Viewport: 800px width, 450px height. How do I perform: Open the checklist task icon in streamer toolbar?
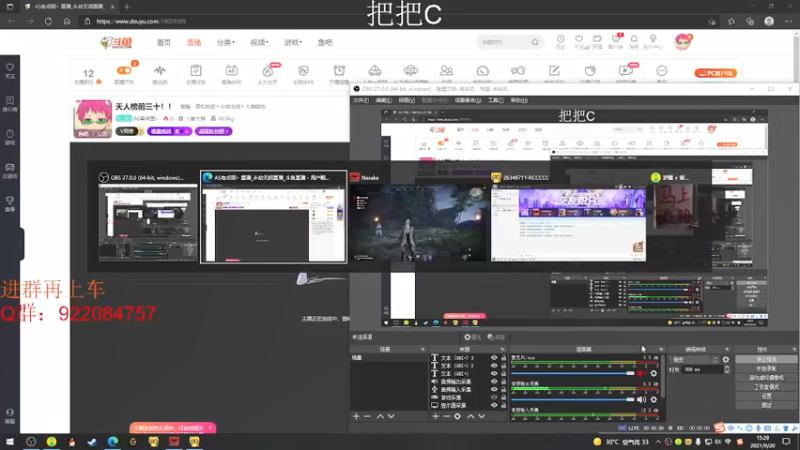click(196, 71)
